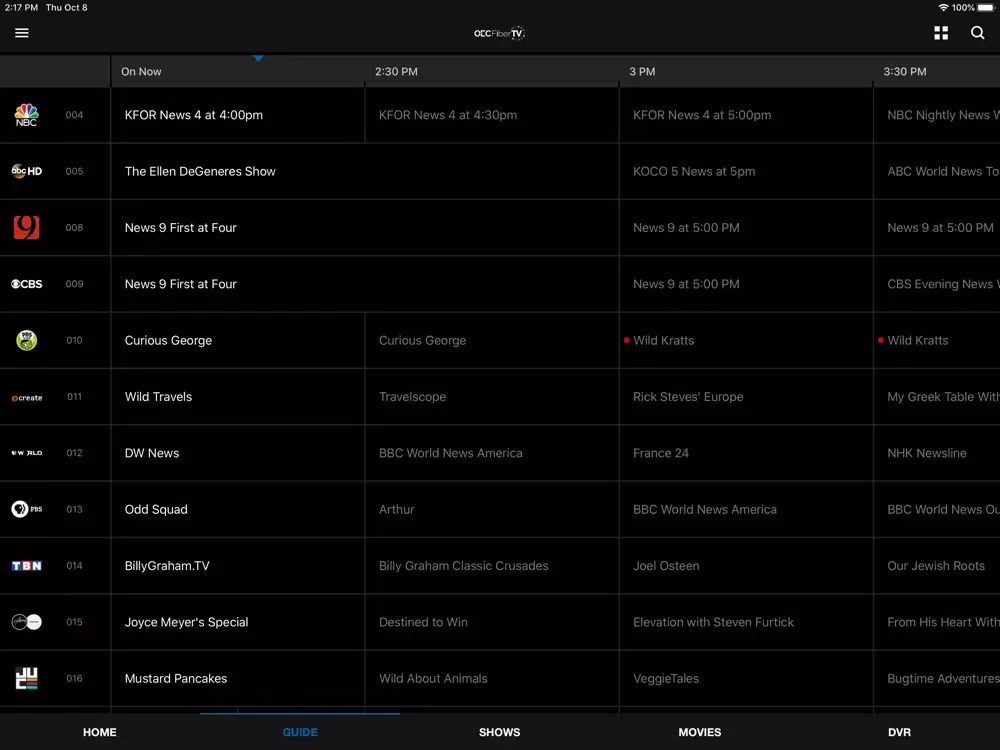Select the On Now column header
Screen dimensions: 1000x750
[141, 71]
